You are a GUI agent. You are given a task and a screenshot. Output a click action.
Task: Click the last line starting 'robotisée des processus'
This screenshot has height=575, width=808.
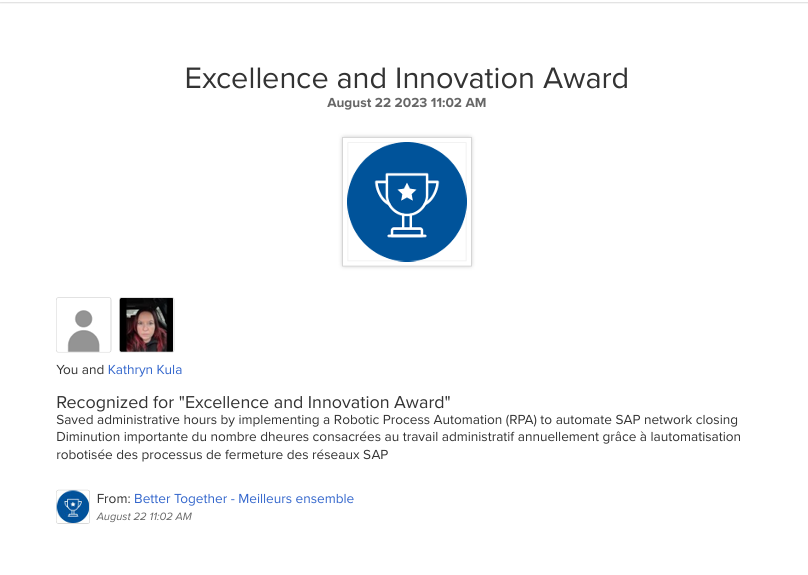coord(221,455)
